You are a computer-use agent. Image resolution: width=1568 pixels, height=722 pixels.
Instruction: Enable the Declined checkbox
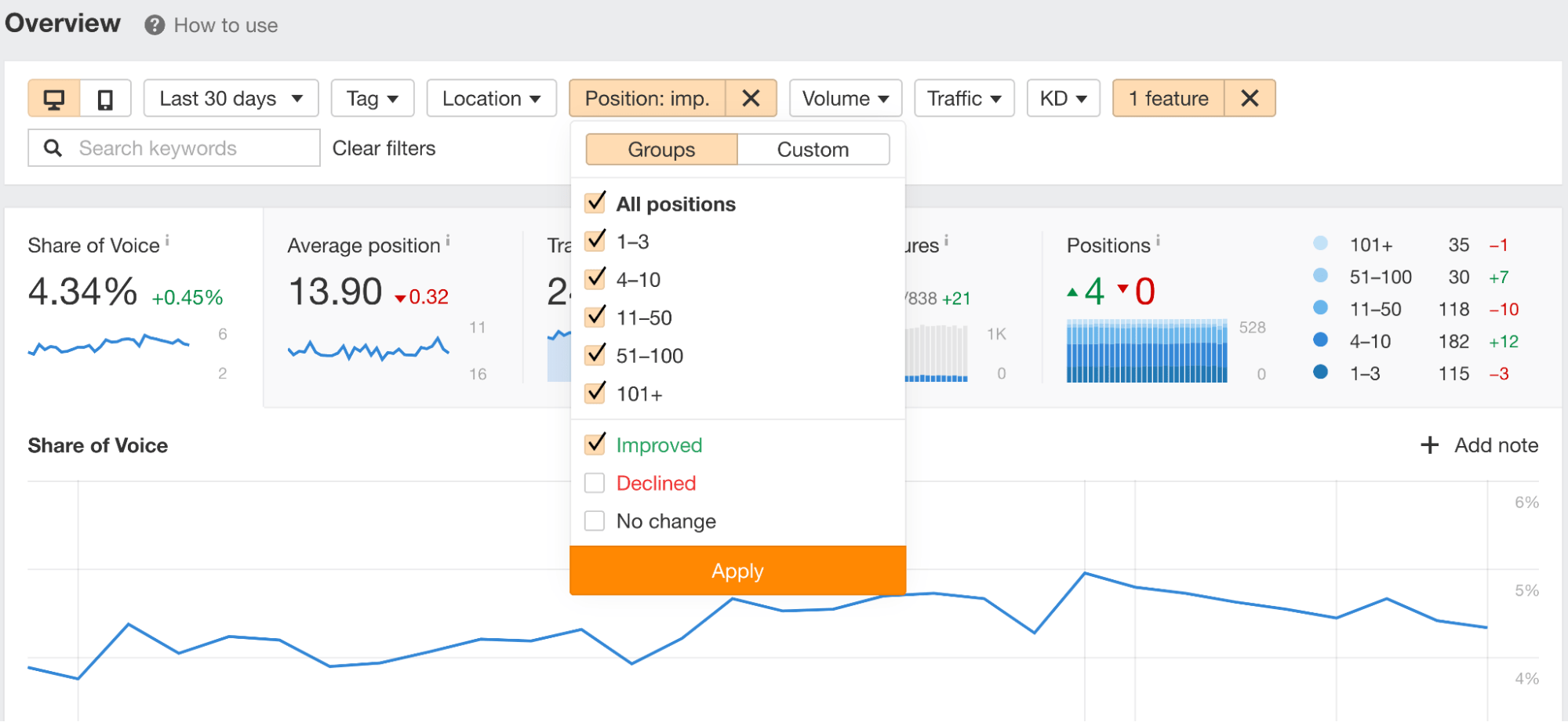(x=595, y=483)
